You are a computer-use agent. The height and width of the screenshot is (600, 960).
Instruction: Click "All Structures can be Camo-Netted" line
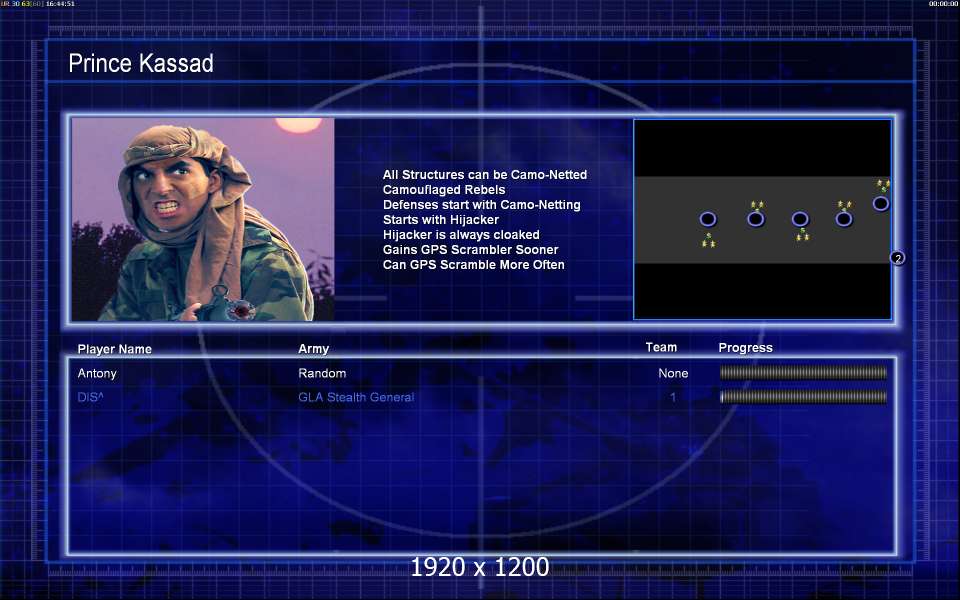pos(485,174)
